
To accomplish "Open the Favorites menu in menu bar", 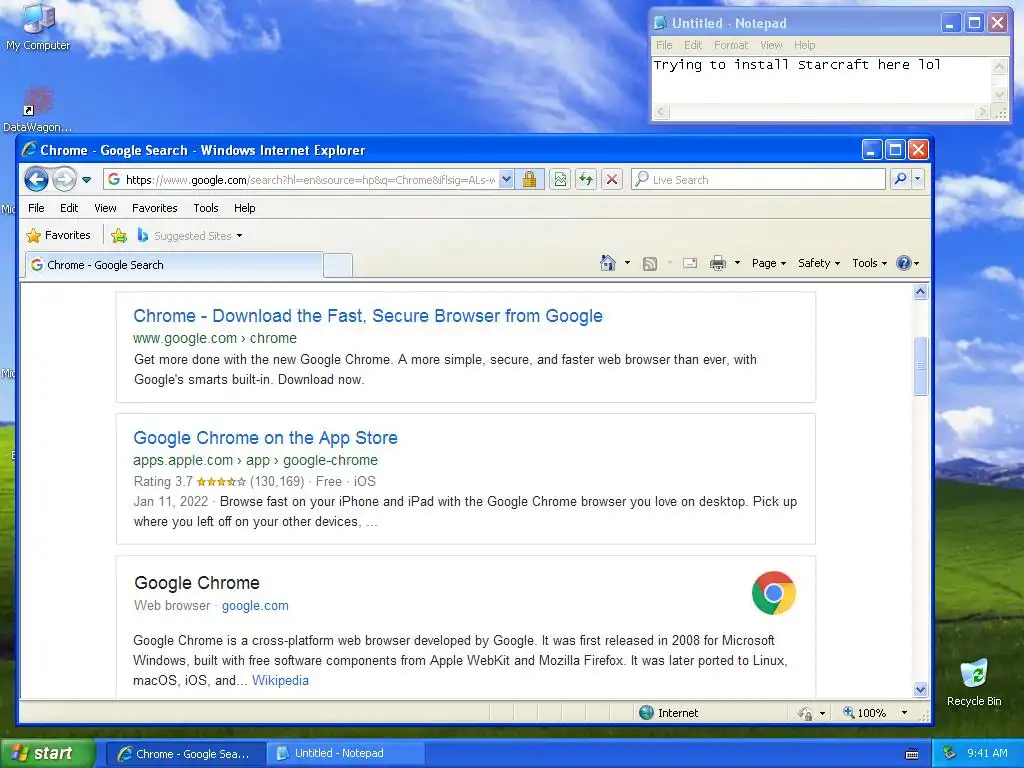I will point(155,208).
